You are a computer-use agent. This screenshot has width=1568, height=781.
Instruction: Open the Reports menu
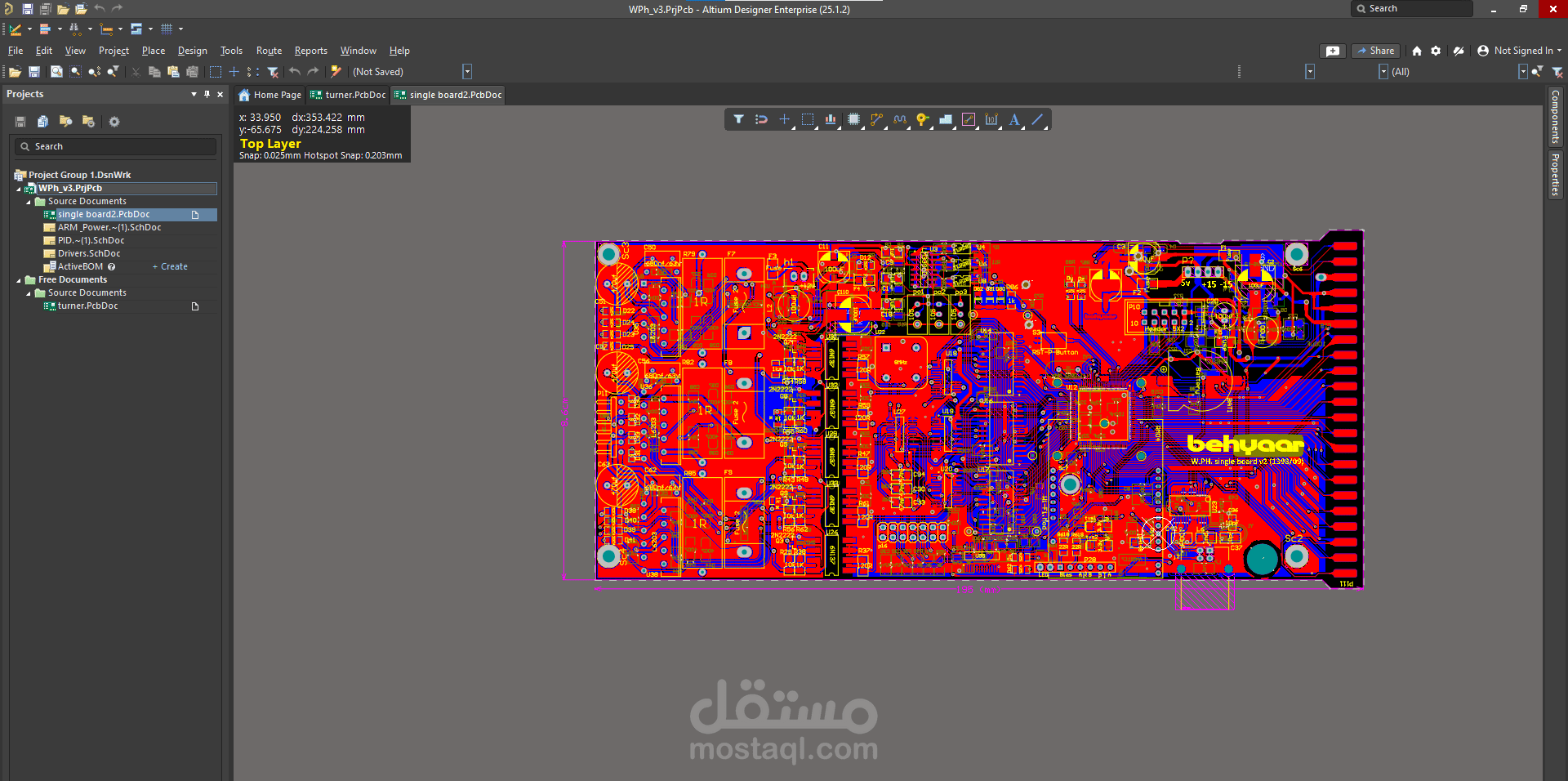point(310,51)
